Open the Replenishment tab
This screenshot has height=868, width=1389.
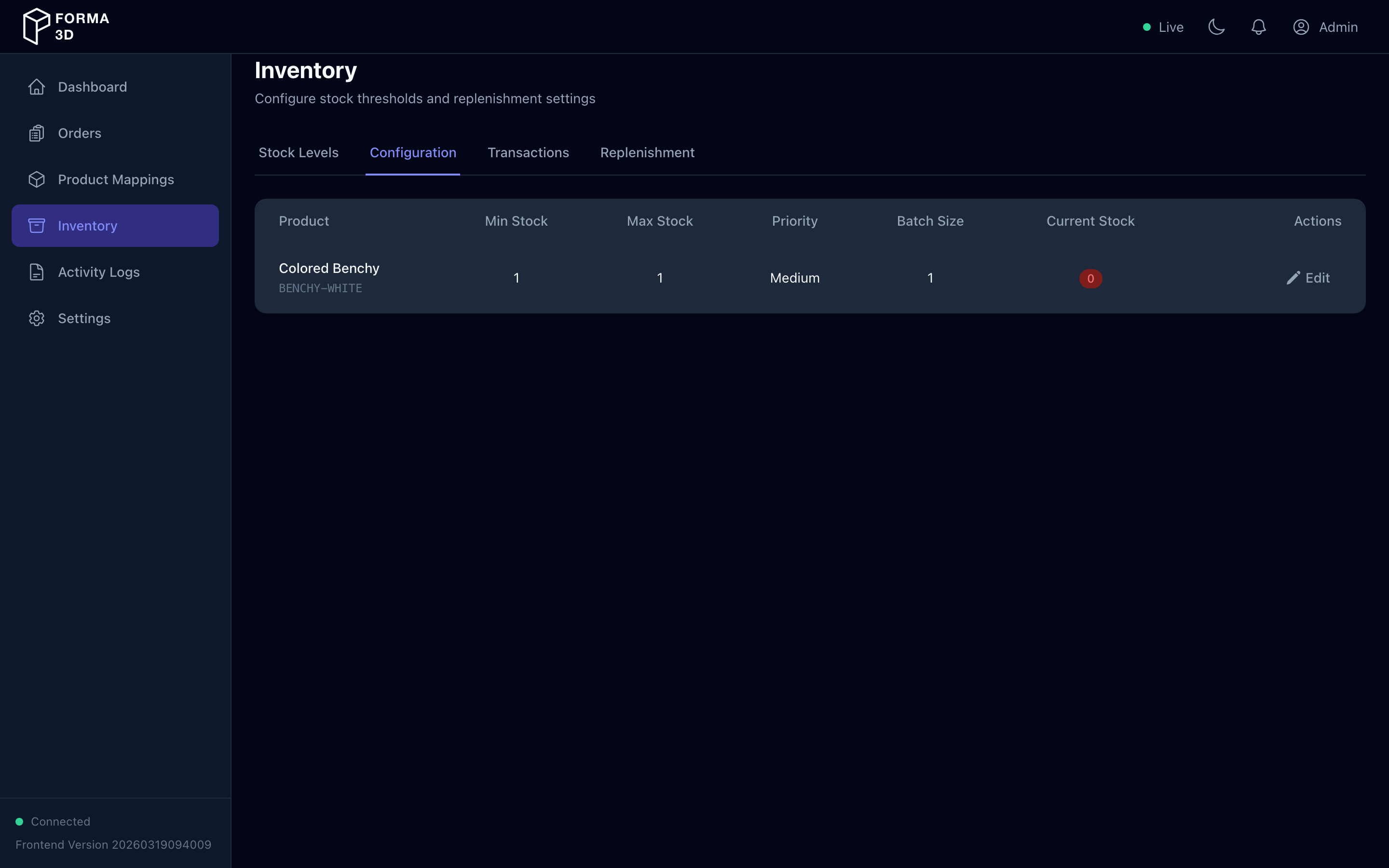647,153
